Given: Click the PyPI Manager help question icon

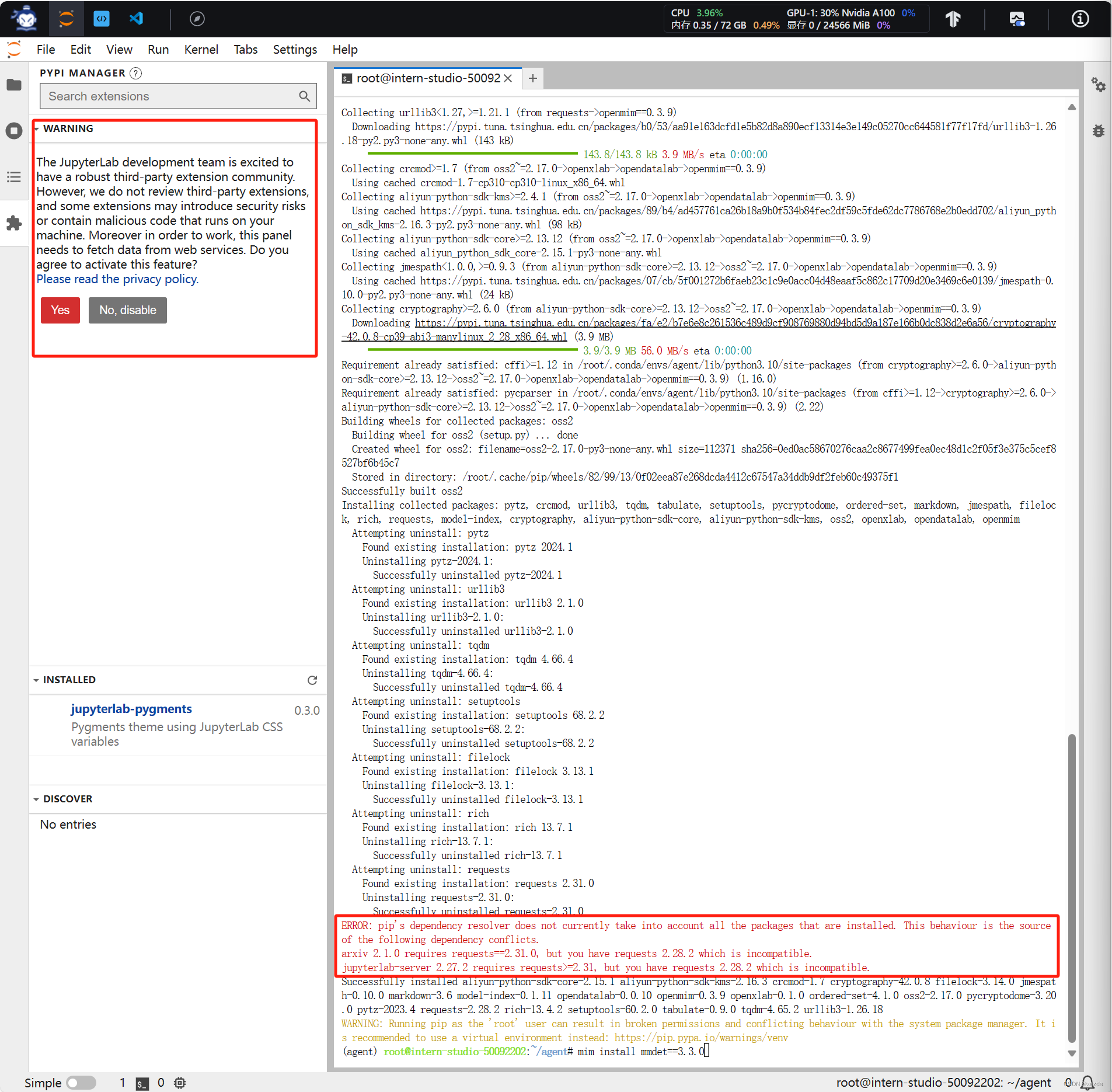Looking at the screenshot, I should [x=135, y=73].
